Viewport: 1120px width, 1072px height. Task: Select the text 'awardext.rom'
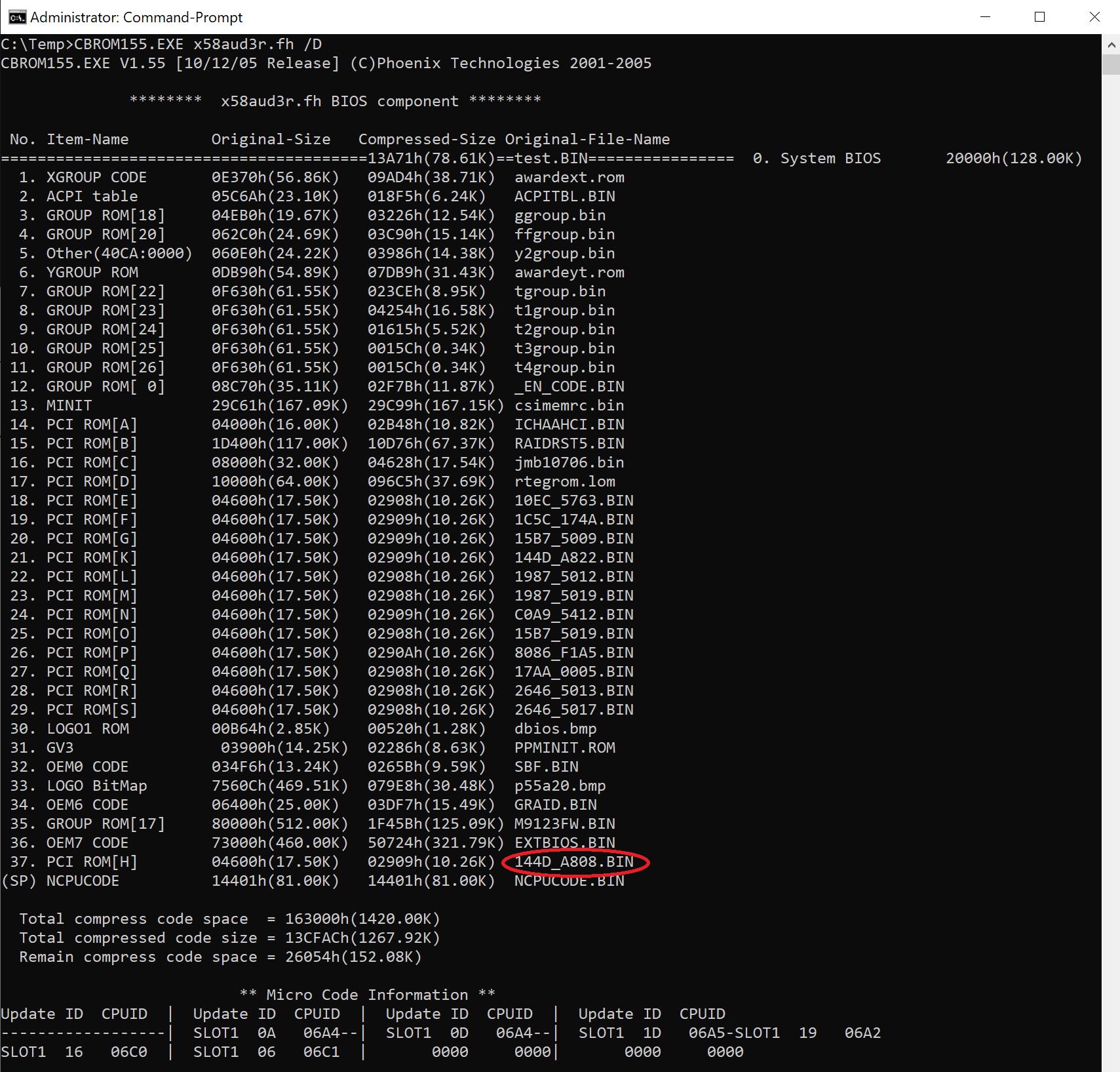[570, 177]
